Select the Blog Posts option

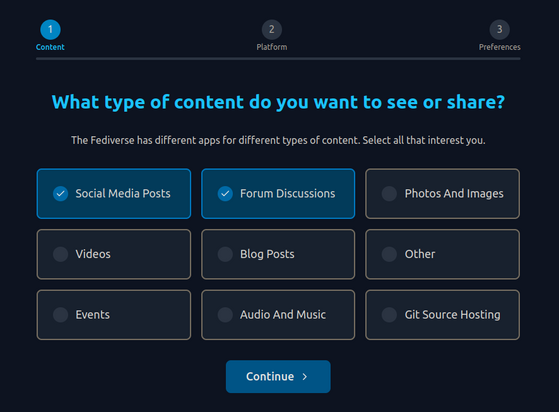pyautogui.click(x=278, y=254)
